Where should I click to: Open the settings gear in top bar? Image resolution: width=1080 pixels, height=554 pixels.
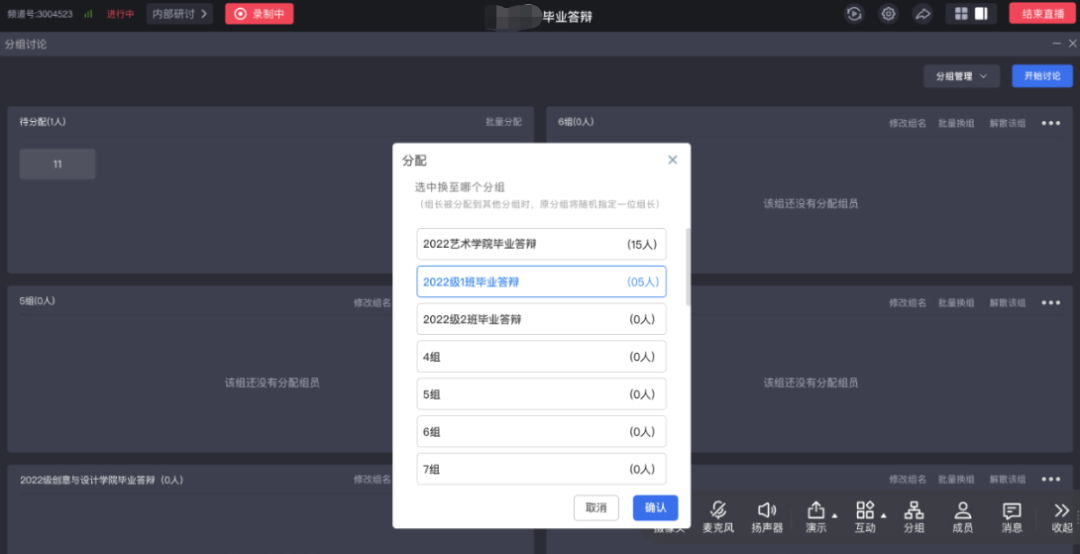pos(888,14)
